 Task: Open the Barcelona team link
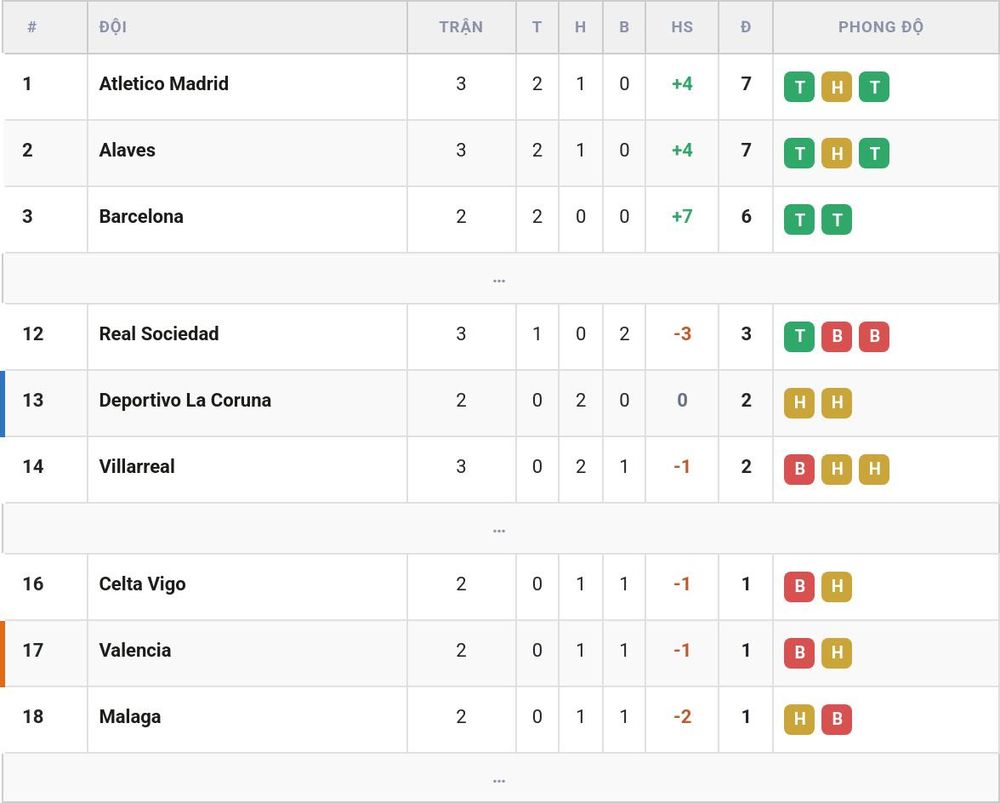(141, 216)
